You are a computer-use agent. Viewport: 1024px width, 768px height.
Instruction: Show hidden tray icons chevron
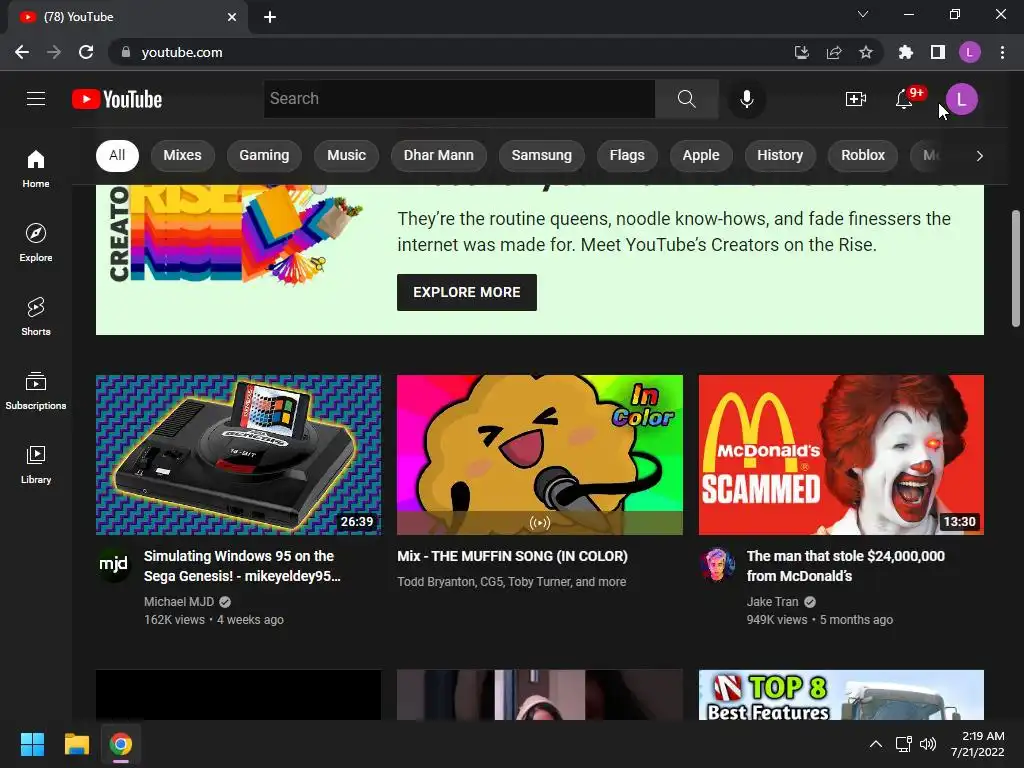[876, 744]
